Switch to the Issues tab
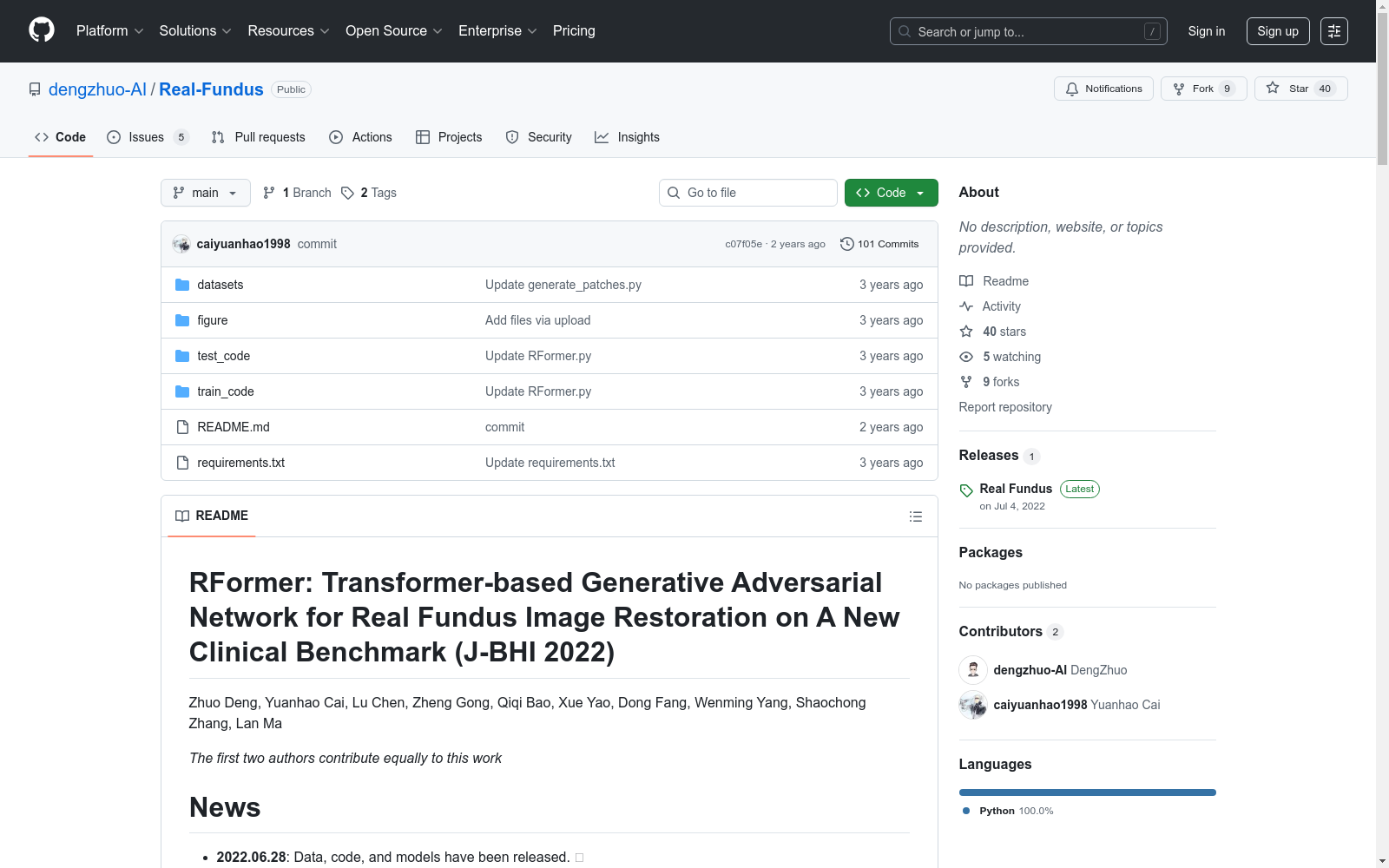Image resolution: width=1389 pixels, height=868 pixels. click(x=148, y=137)
